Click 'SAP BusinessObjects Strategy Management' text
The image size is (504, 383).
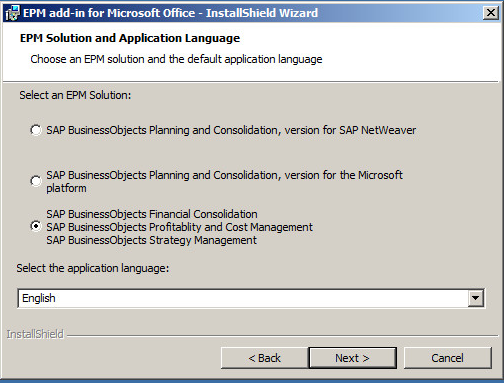pos(152,240)
